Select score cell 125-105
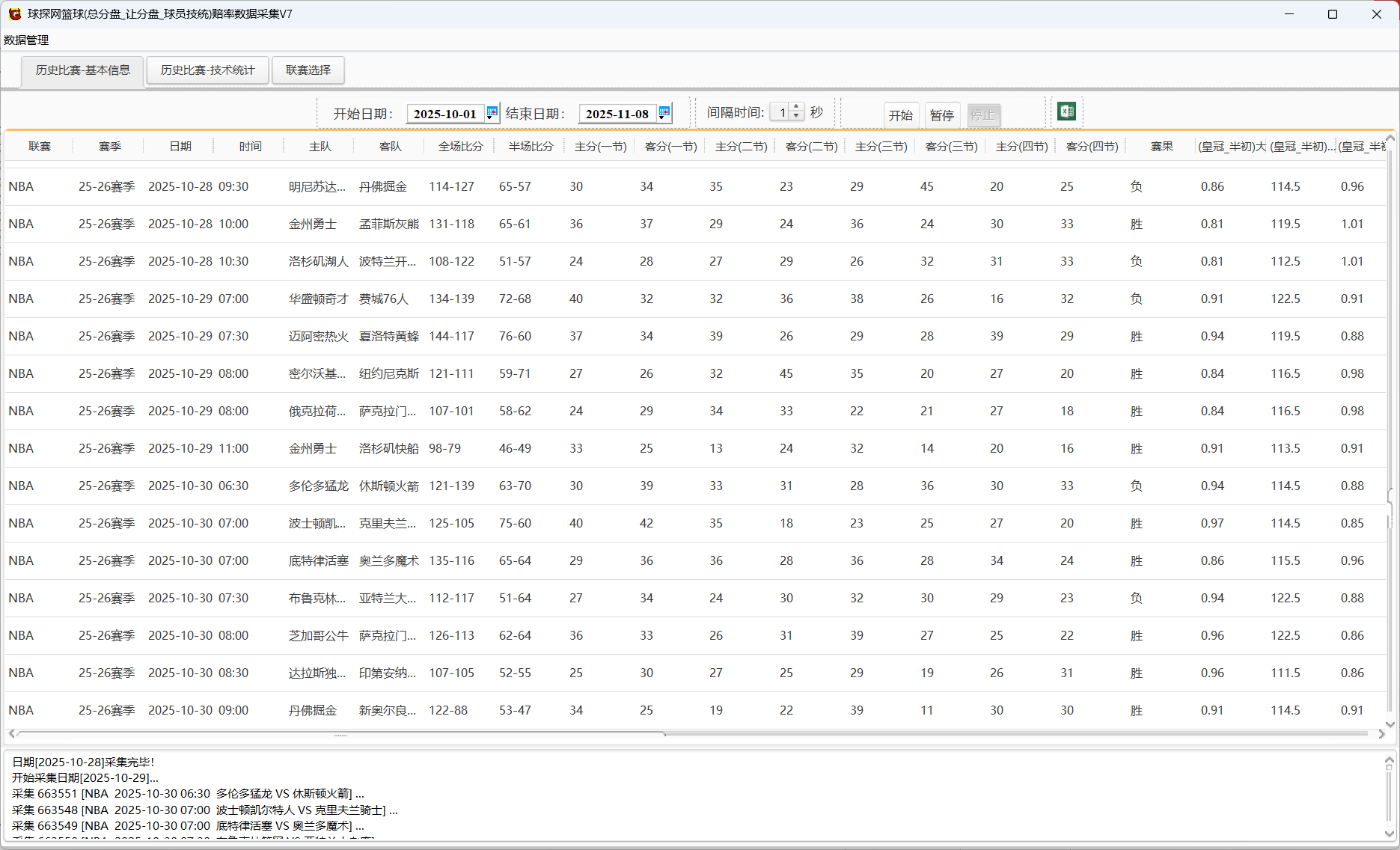The height and width of the screenshot is (850, 1400). [452, 523]
